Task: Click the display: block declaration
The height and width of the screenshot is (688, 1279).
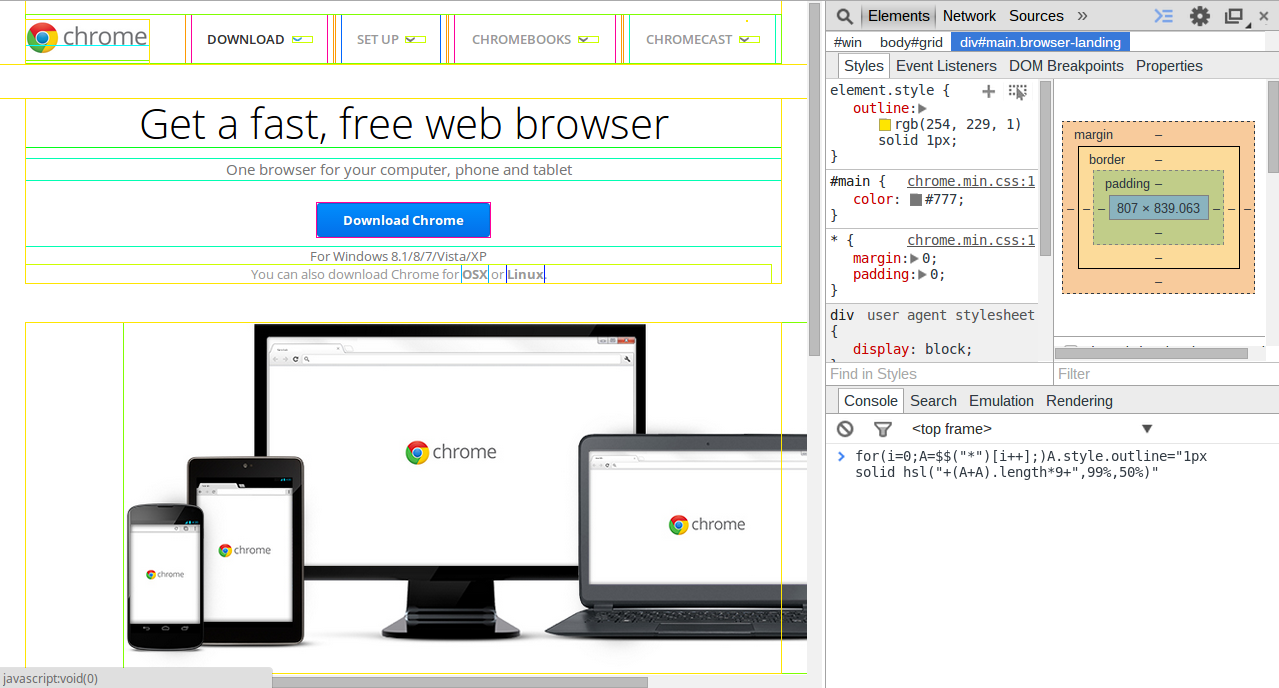Action: (x=912, y=349)
